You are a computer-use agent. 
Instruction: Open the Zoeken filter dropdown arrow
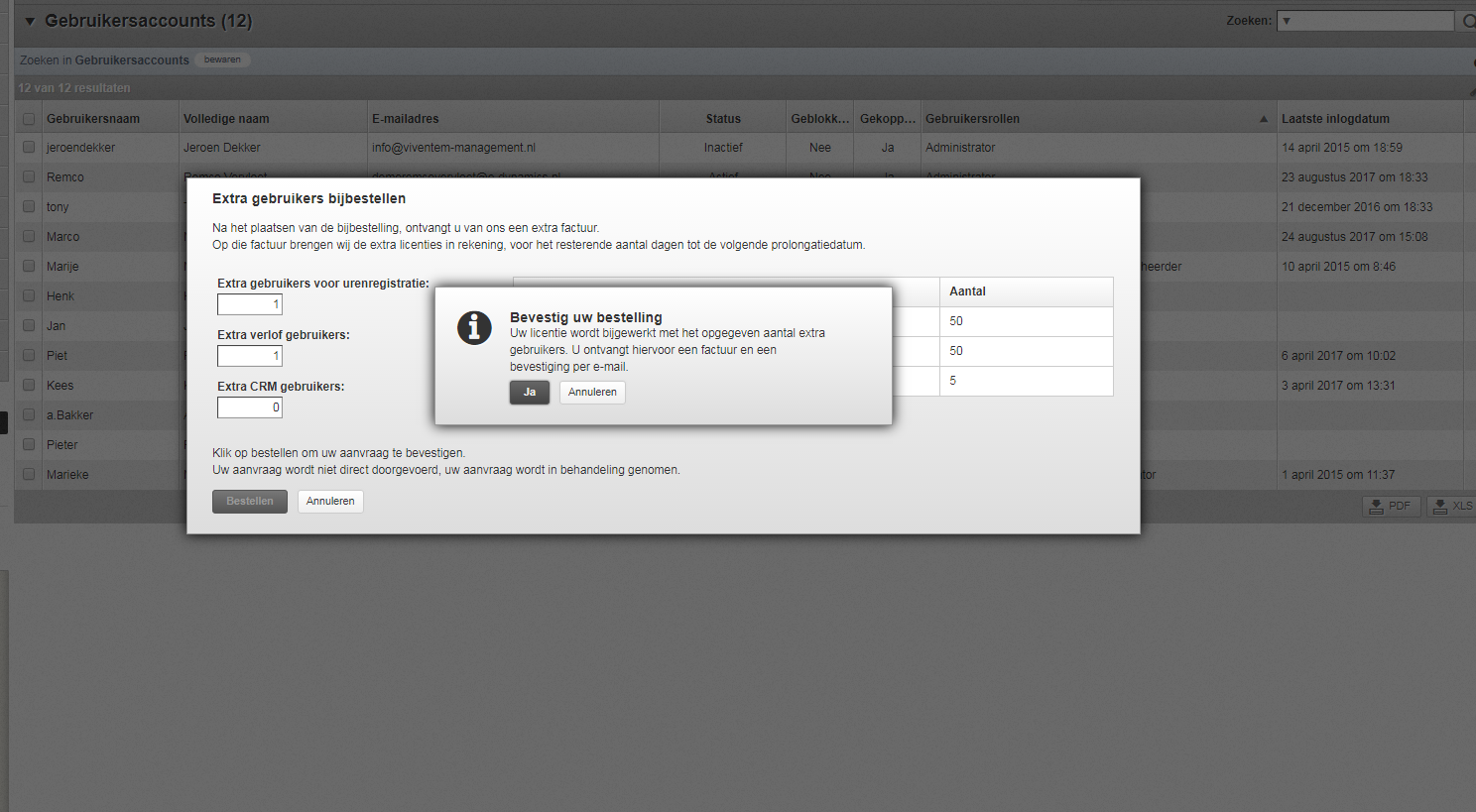pyautogui.click(x=1287, y=21)
